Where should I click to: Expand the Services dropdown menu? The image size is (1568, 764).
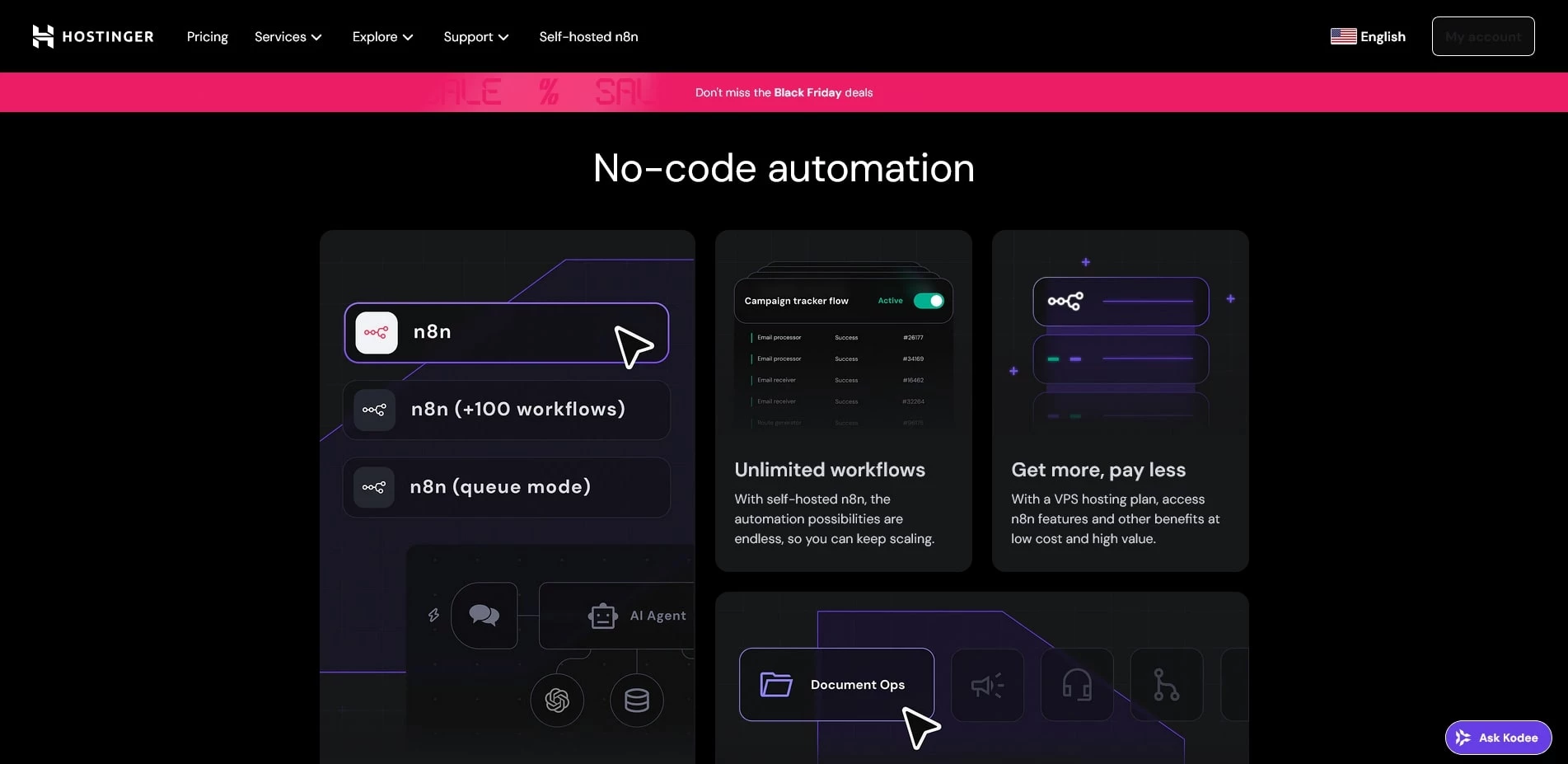click(288, 36)
